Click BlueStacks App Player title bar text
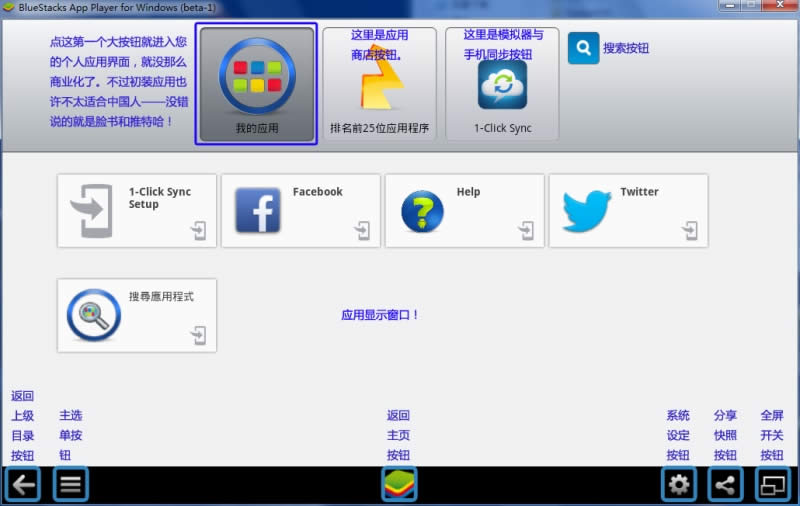The width and height of the screenshot is (800, 506). pyautogui.click(x=117, y=8)
